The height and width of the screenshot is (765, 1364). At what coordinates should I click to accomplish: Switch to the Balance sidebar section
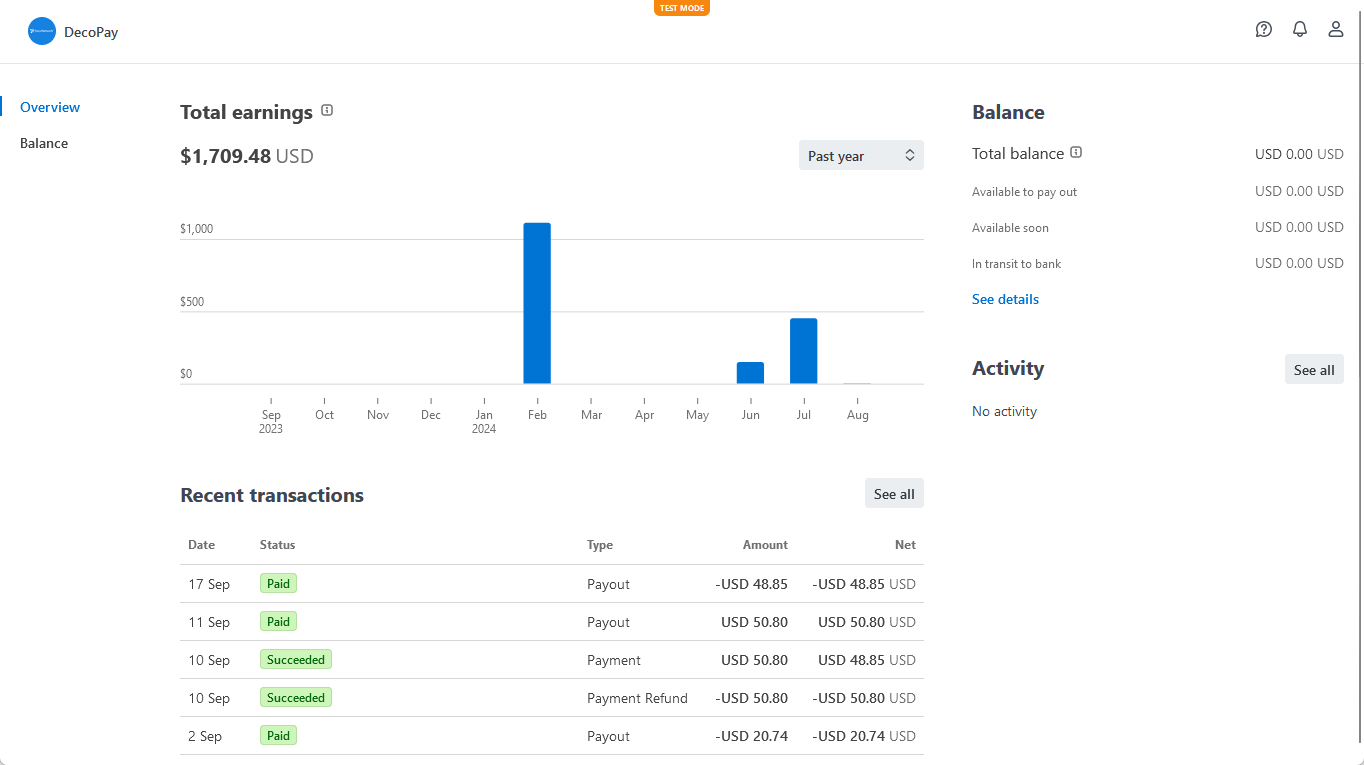click(43, 142)
